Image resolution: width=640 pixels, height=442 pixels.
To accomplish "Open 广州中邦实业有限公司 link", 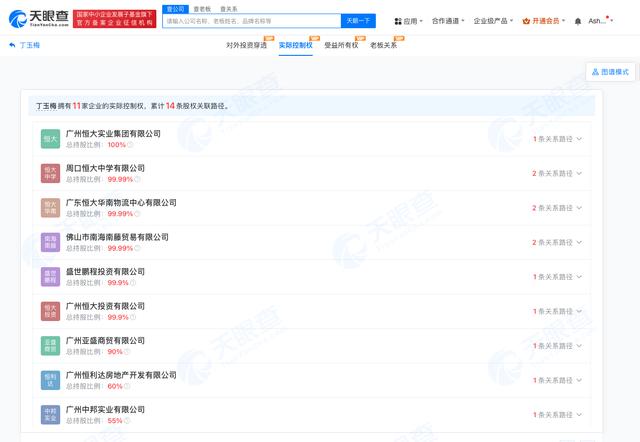I will coord(105,409).
